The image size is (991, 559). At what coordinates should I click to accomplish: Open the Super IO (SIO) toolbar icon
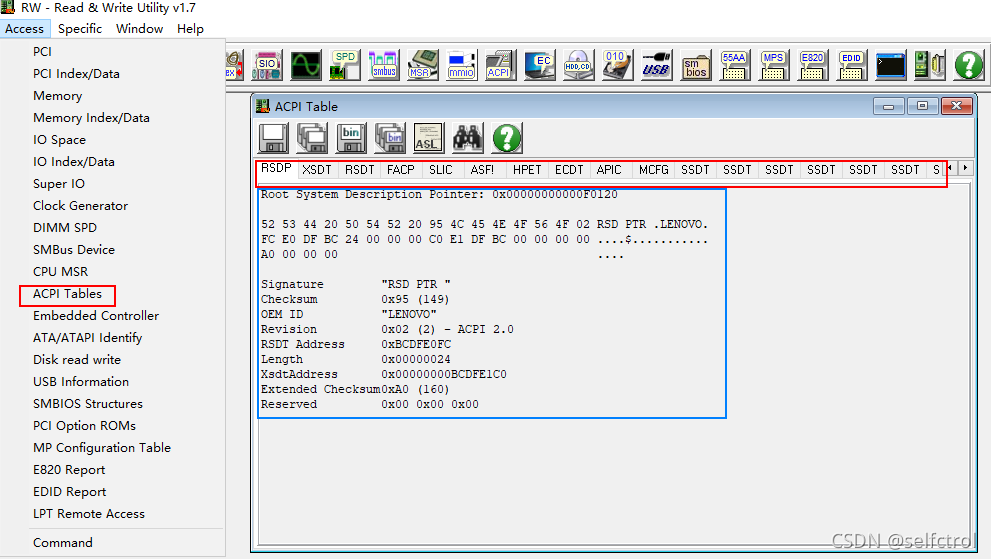(267, 65)
